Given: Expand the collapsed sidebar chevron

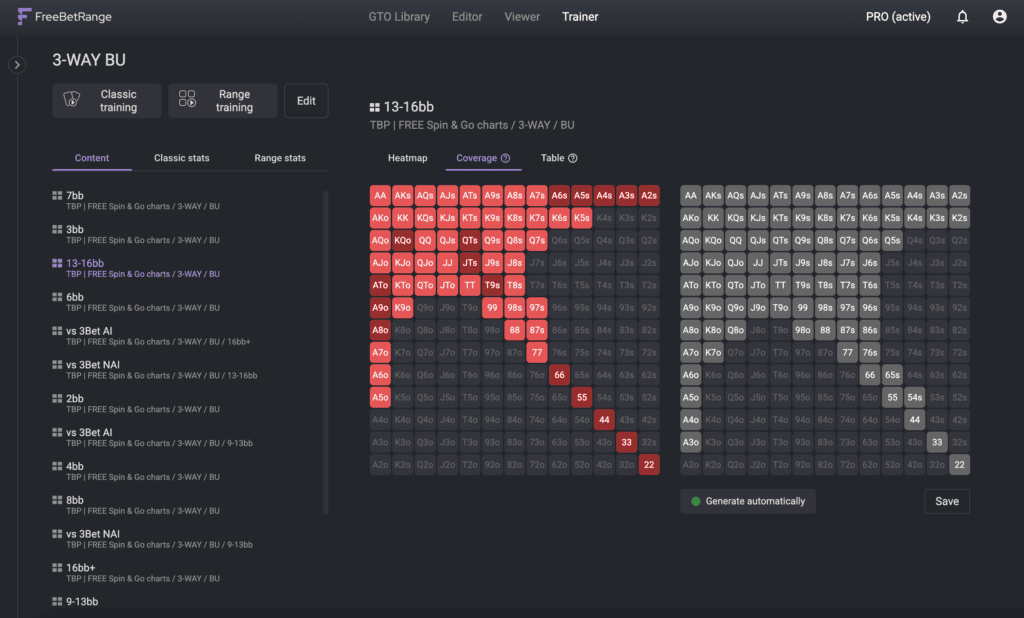Looking at the screenshot, I should (x=17, y=65).
